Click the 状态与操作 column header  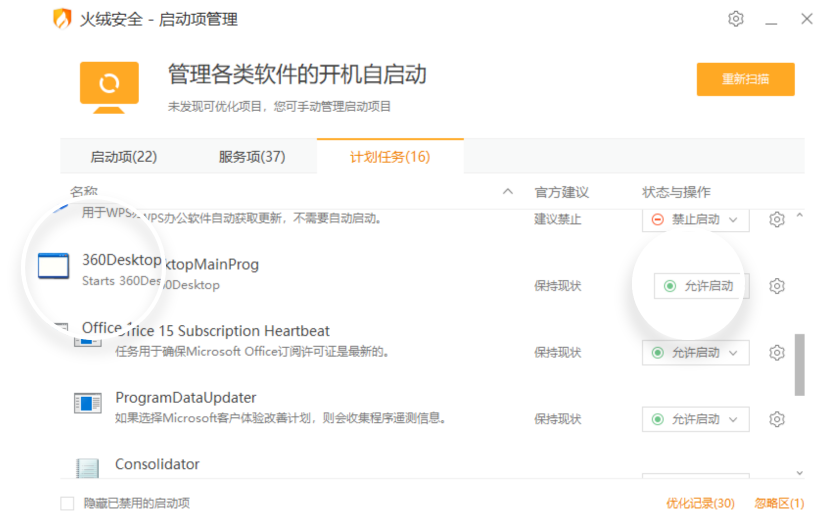tap(676, 192)
